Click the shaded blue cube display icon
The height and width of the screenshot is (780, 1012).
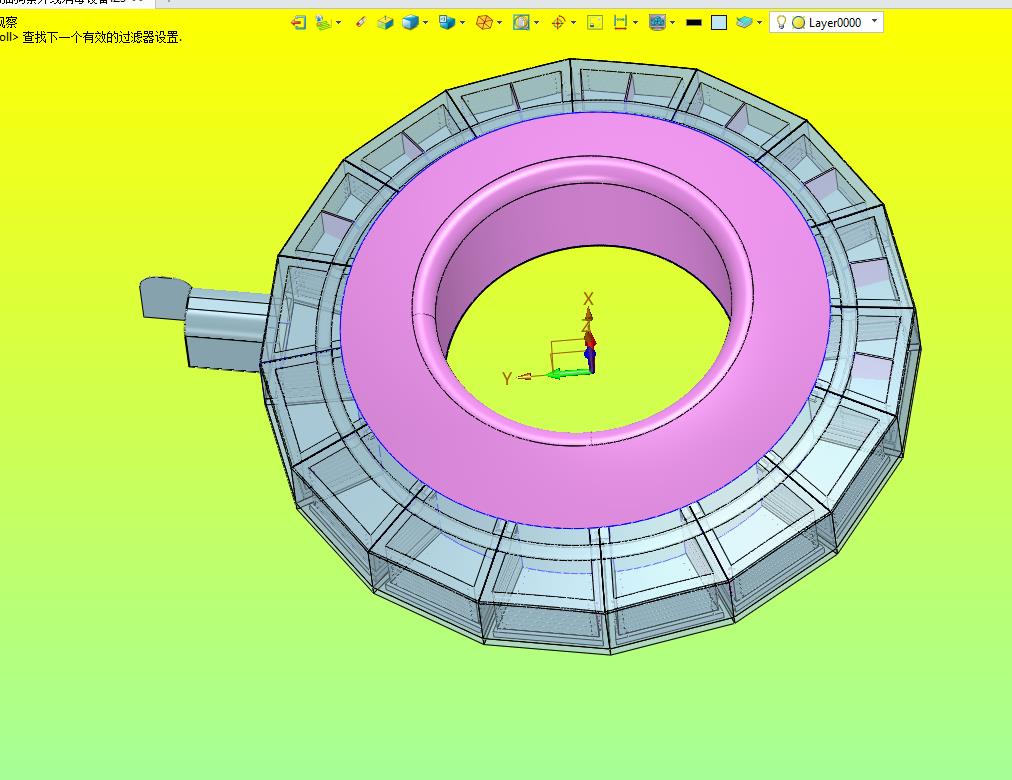tap(410, 23)
